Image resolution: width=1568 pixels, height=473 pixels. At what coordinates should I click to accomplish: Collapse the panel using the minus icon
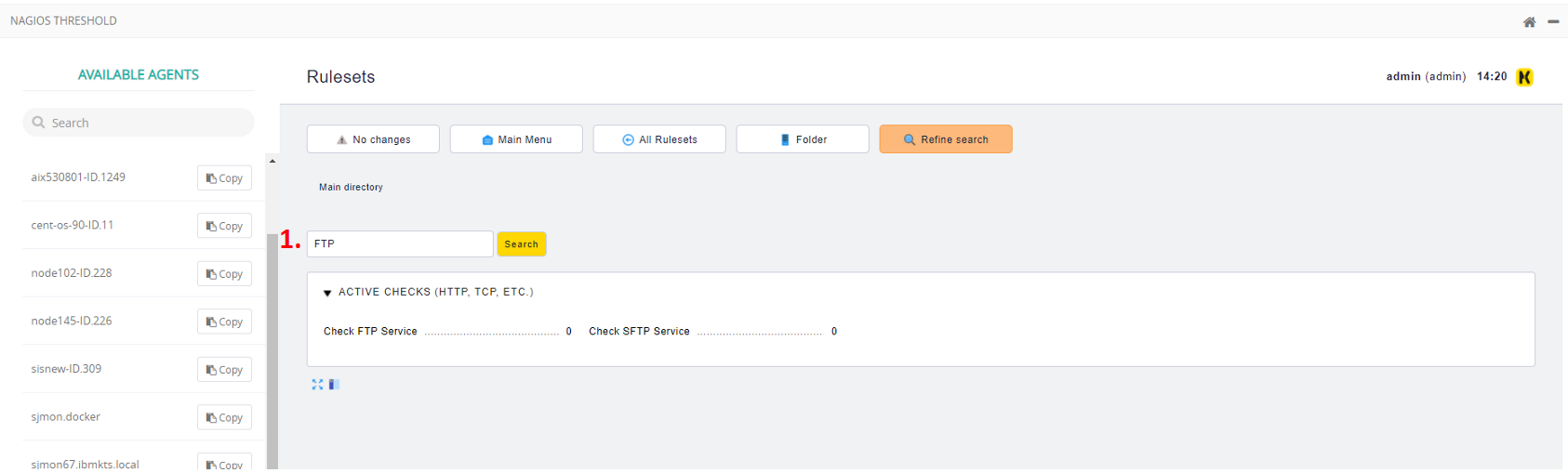pos(1553,21)
